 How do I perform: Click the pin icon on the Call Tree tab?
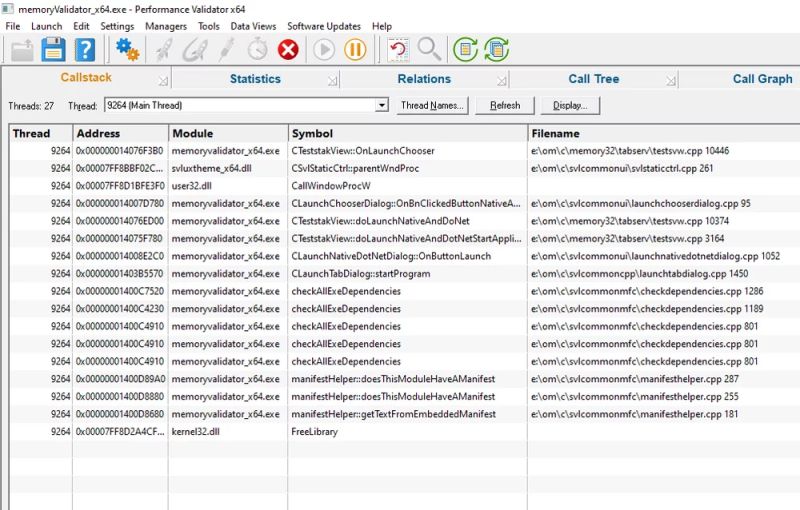(x=671, y=81)
